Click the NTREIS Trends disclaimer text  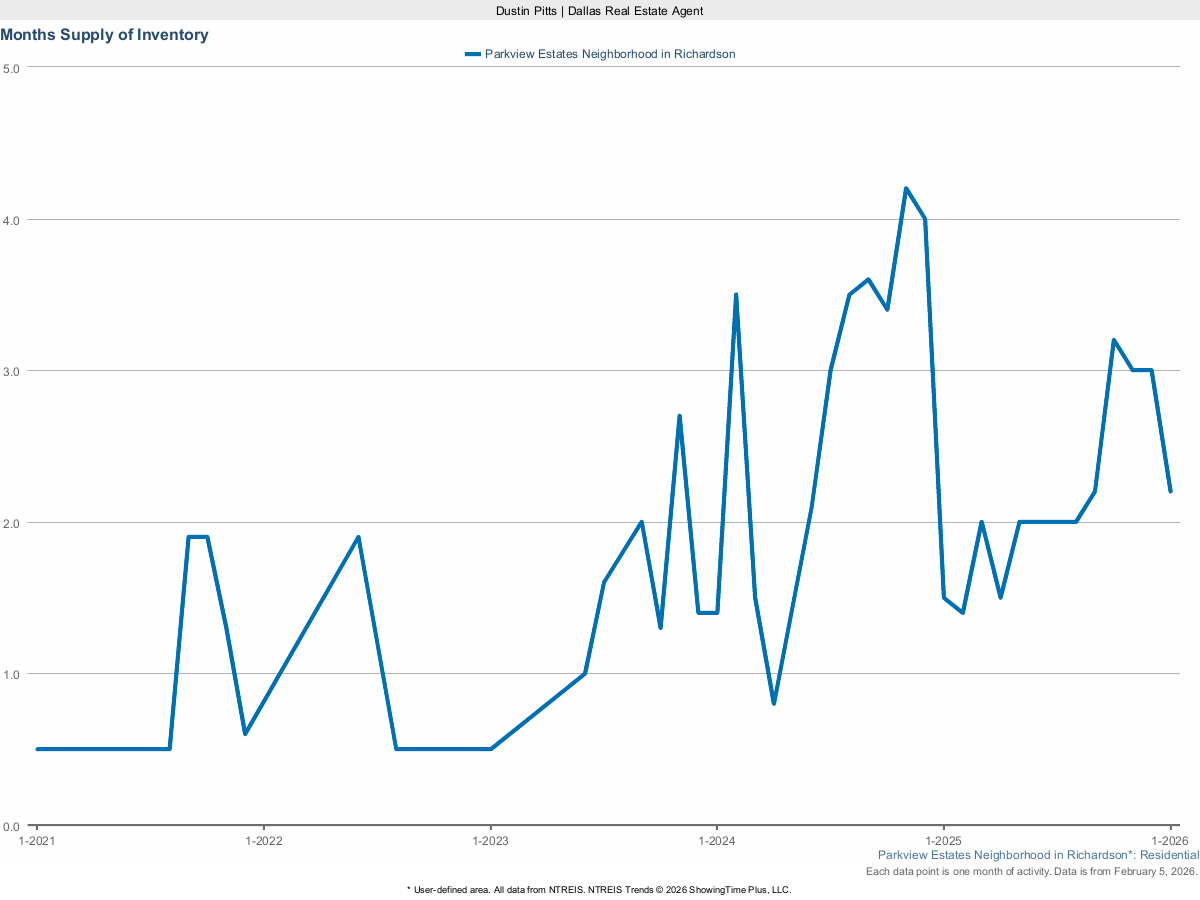click(599, 888)
